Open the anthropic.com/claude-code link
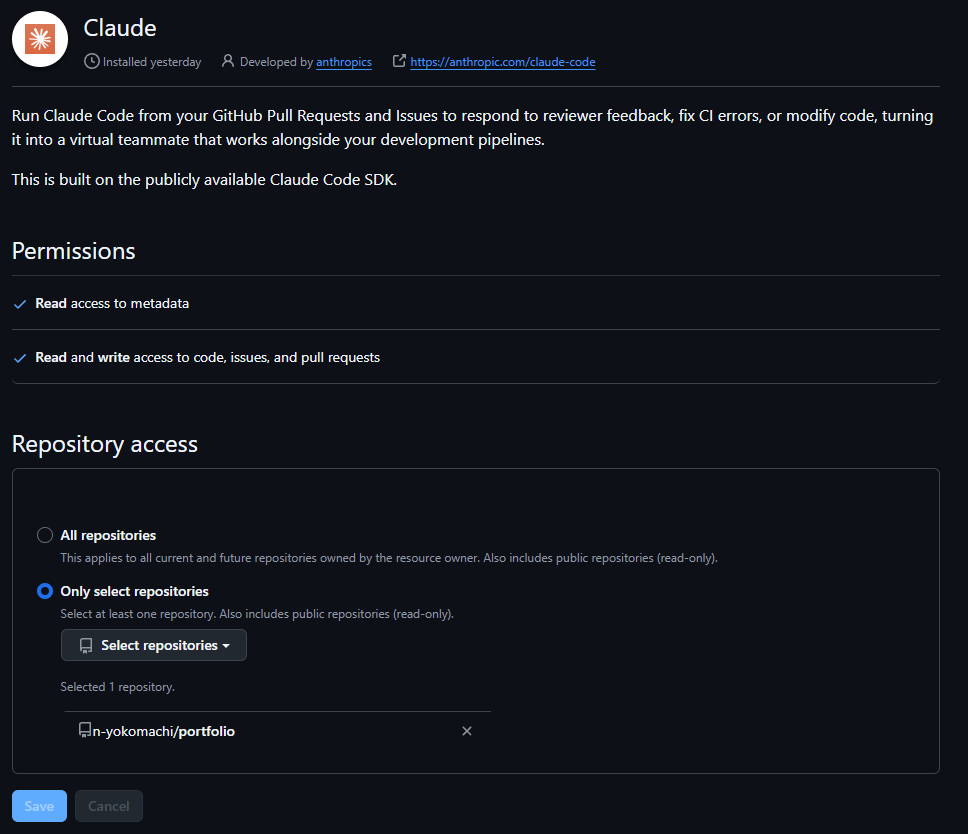The width and height of the screenshot is (968, 834). click(503, 62)
